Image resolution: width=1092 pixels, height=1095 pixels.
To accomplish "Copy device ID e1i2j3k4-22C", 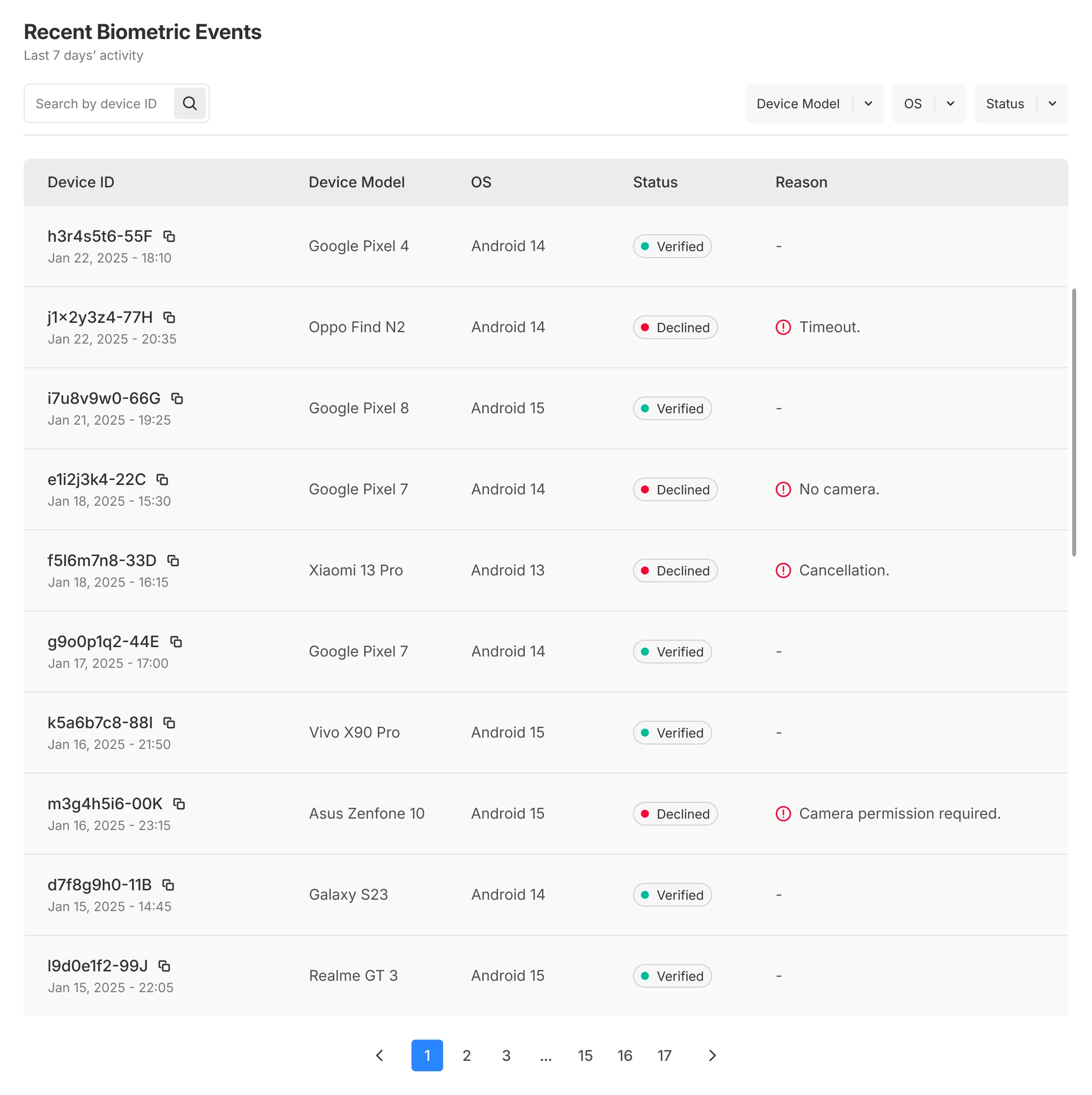I will tap(162, 480).
